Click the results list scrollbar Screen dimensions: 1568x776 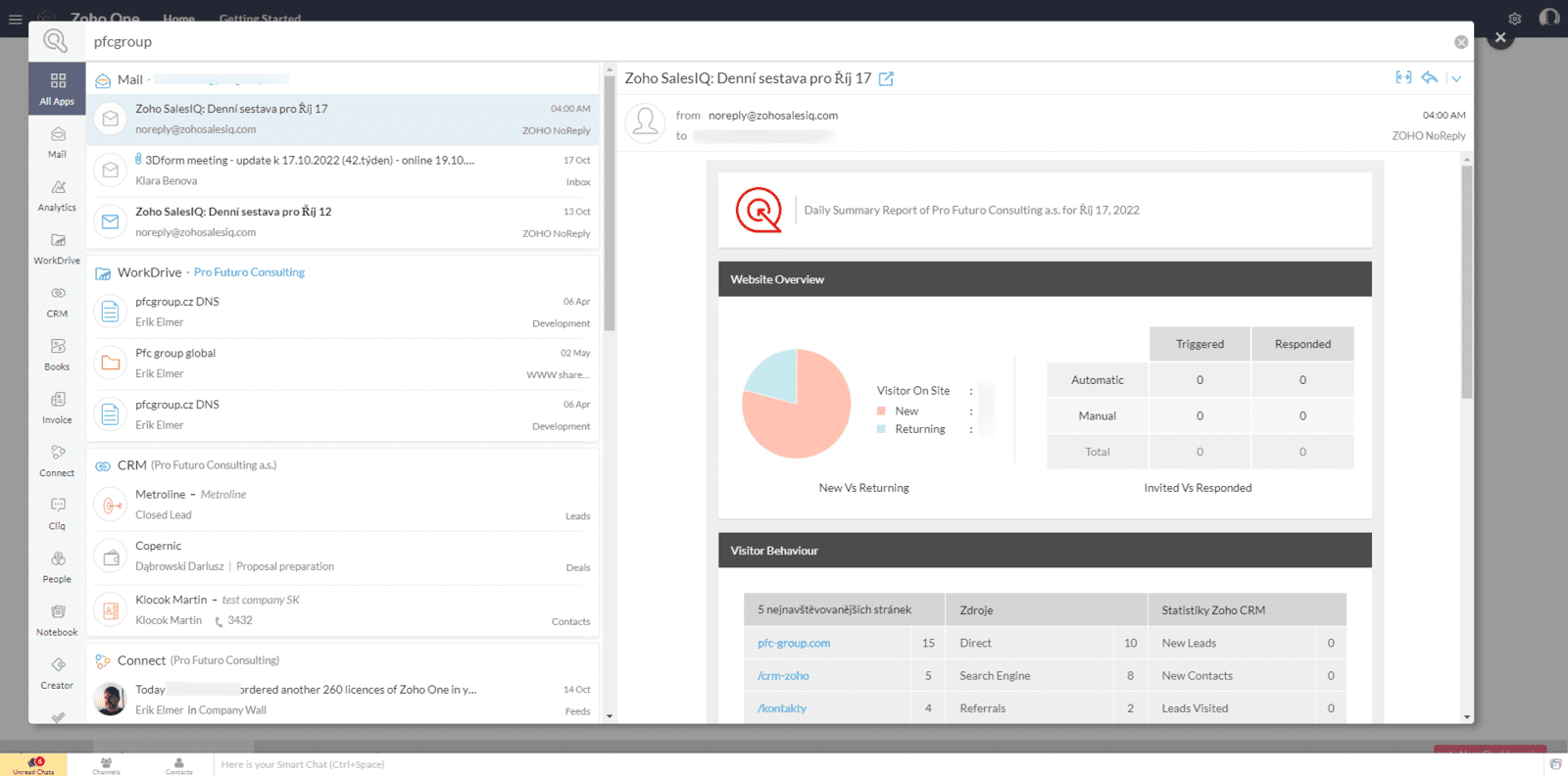[x=610, y=204]
